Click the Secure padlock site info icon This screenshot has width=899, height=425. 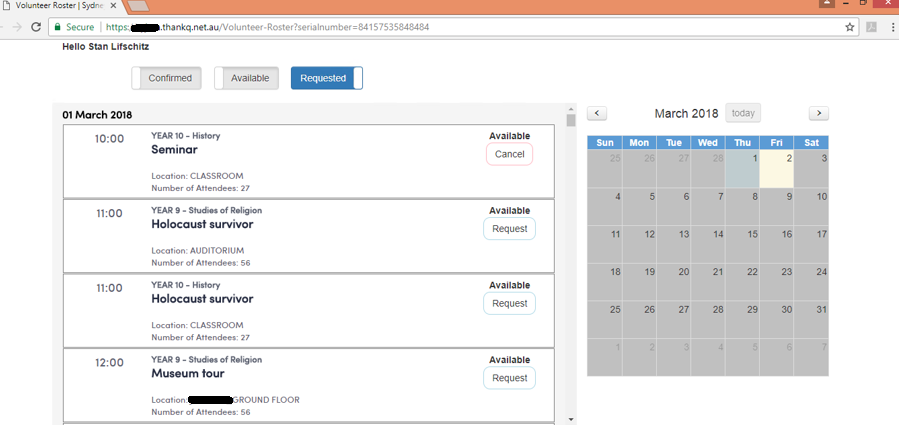tap(58, 27)
